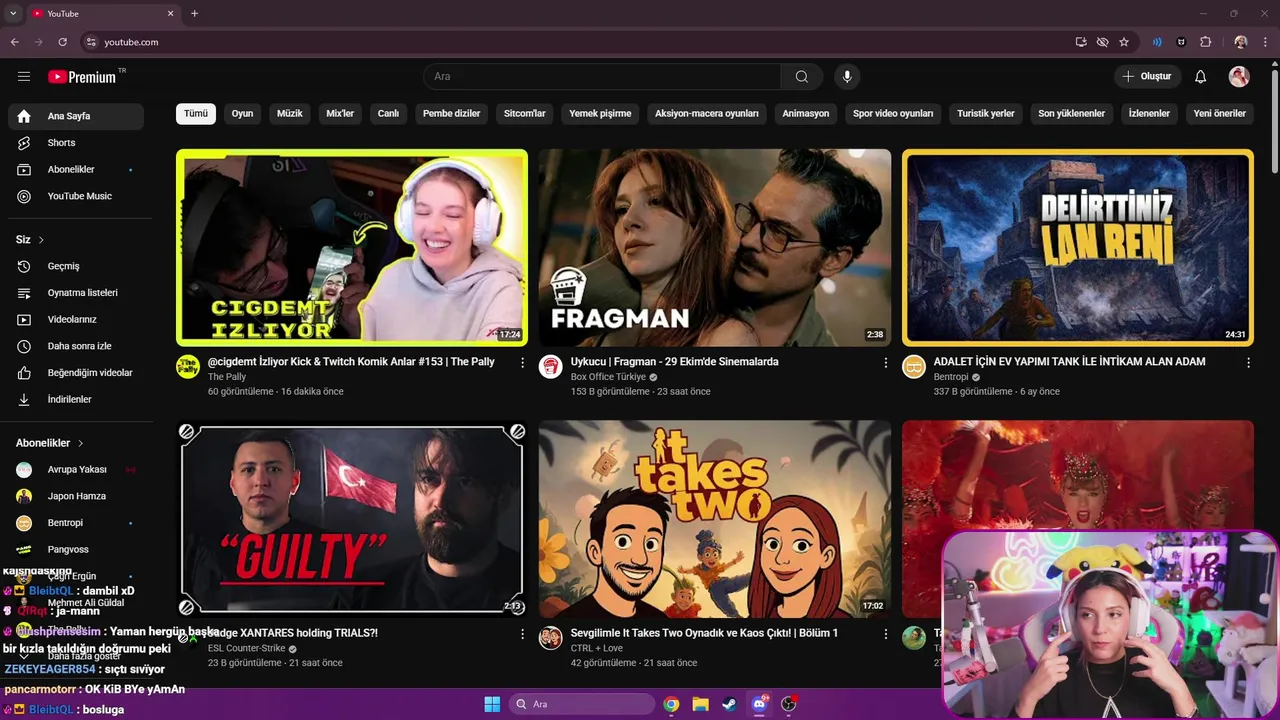
Task: Click the Ana Sayfa home icon
Action: 24,116
